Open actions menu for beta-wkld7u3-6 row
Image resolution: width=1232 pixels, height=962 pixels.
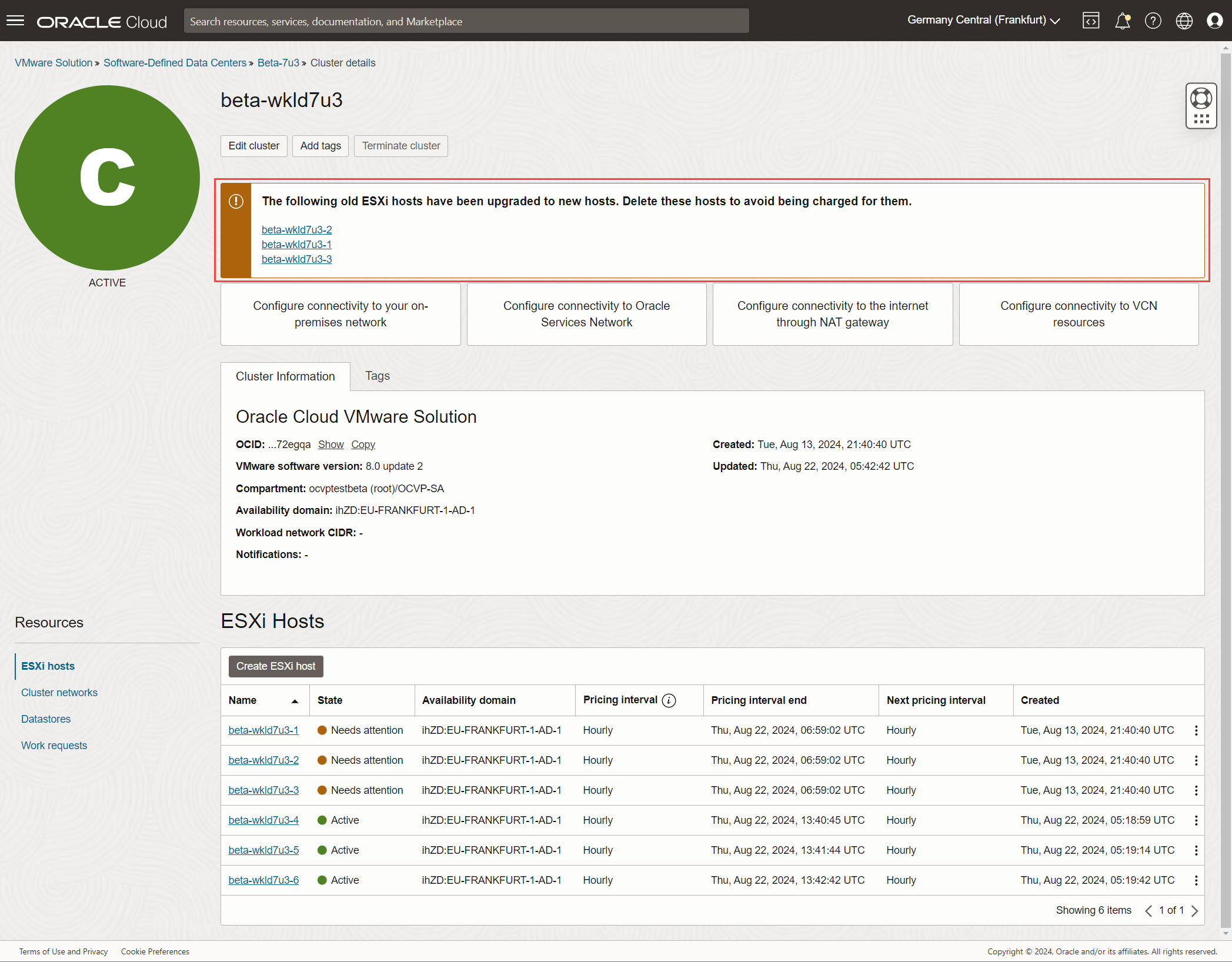[x=1196, y=880]
